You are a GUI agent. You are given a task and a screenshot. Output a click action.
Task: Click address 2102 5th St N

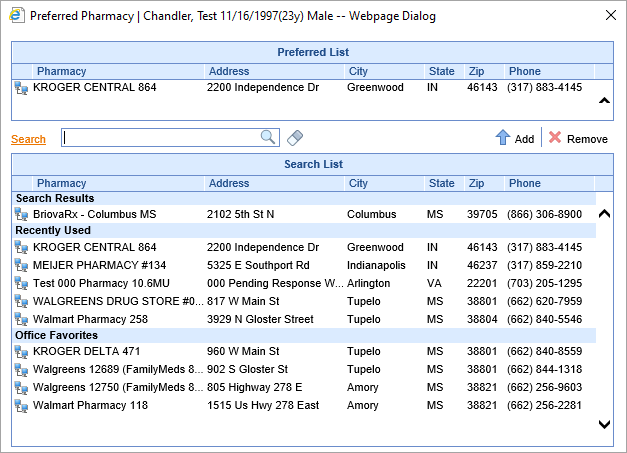click(240, 214)
